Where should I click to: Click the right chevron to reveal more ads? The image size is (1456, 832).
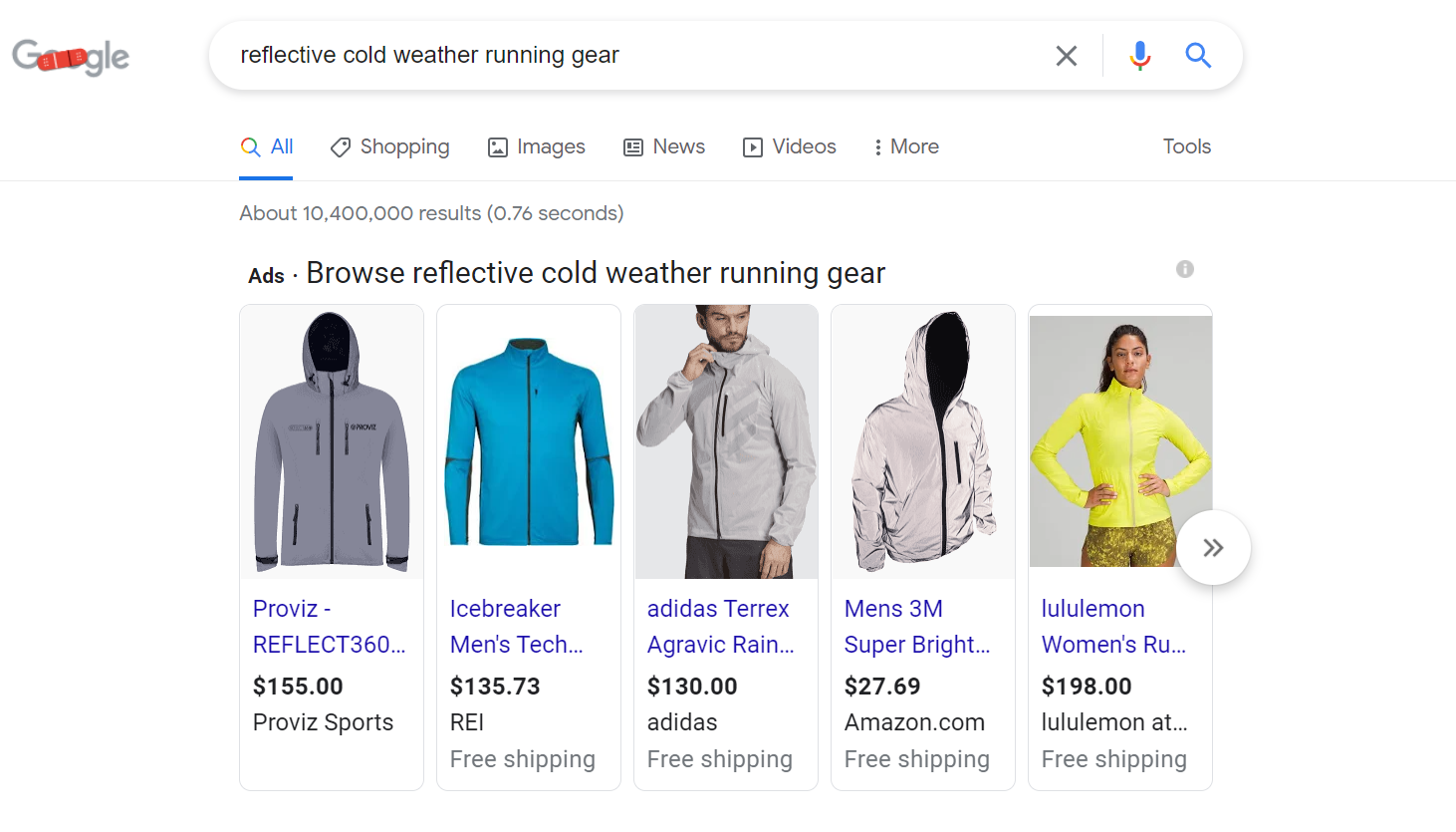[1213, 547]
